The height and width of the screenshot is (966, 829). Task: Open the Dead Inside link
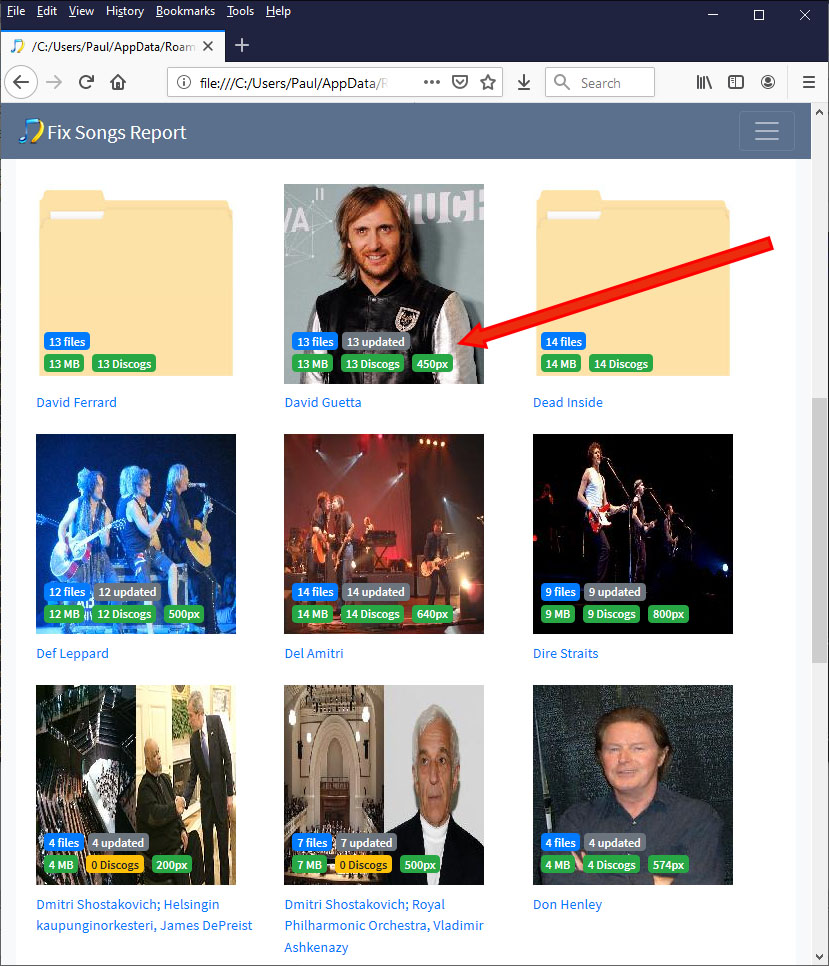click(568, 402)
